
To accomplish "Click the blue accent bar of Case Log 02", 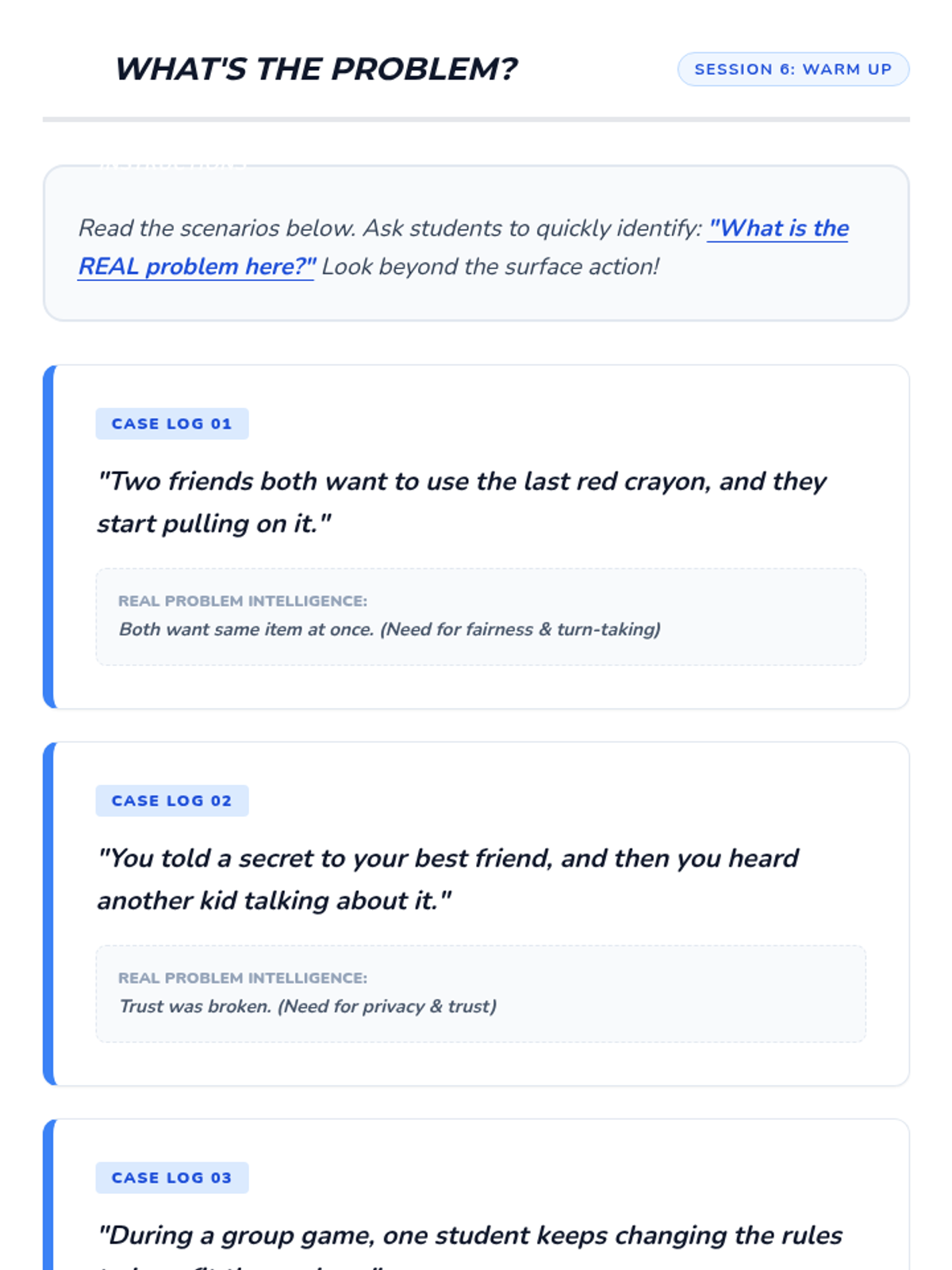I will [x=48, y=914].
